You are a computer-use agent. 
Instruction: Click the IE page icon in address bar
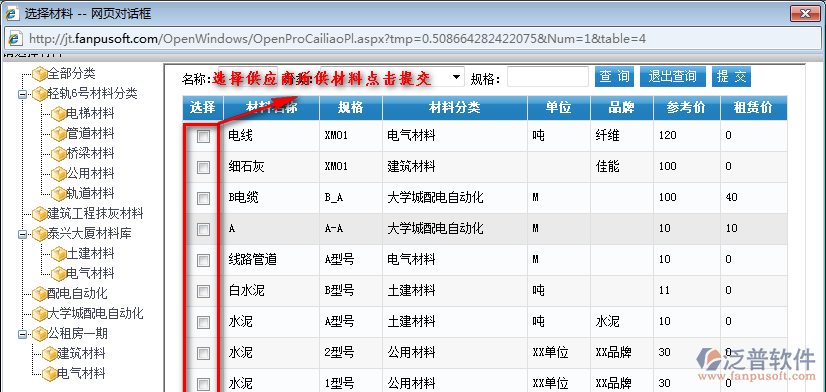pos(15,39)
